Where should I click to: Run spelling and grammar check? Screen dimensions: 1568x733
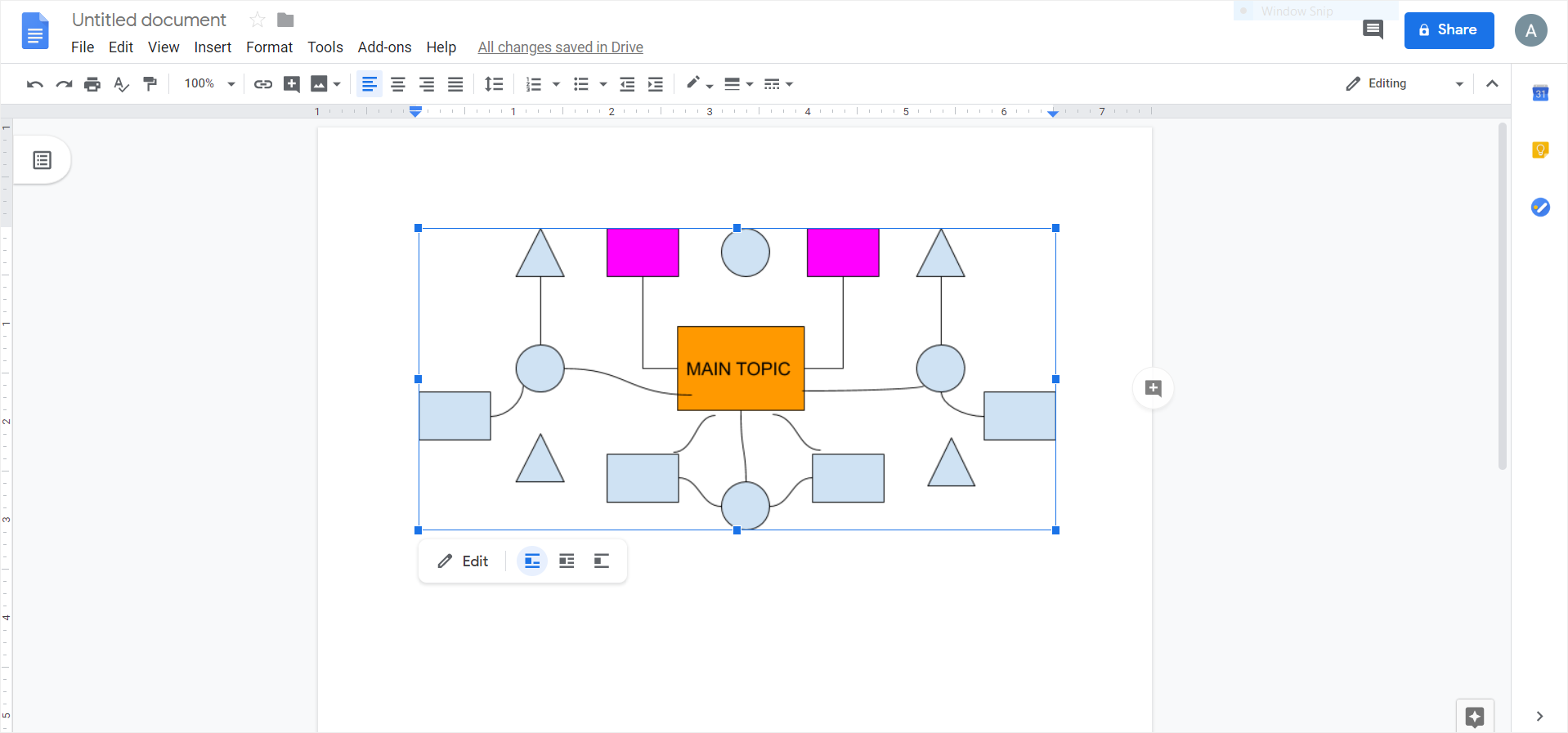tap(121, 84)
